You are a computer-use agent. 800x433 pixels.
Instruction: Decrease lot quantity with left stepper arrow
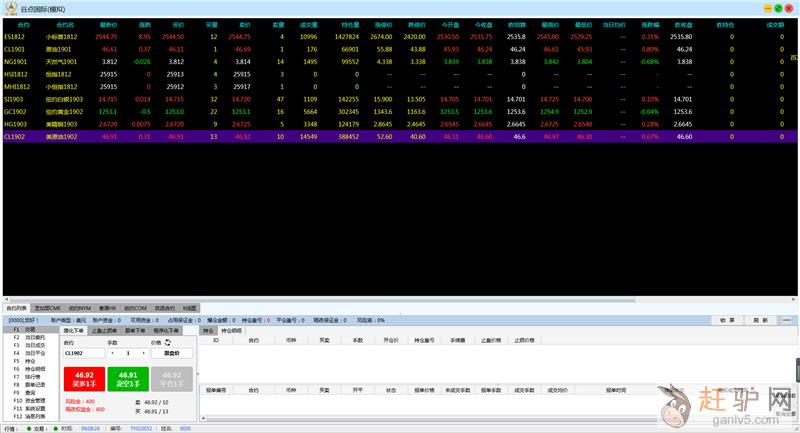[x=113, y=353]
